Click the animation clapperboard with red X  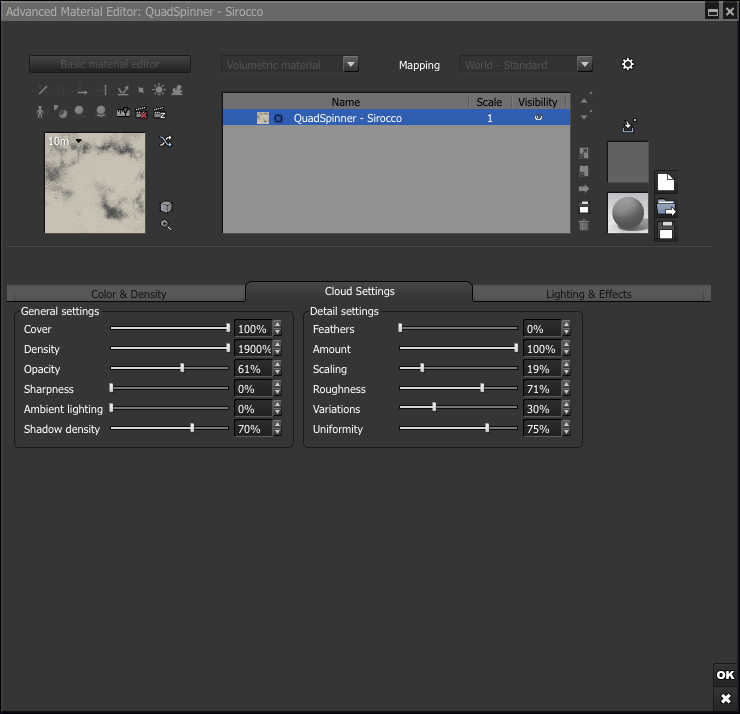141,112
